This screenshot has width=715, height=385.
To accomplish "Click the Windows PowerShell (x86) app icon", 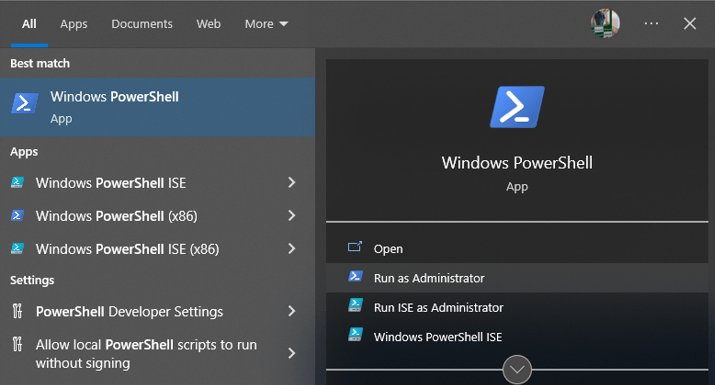I will [x=17, y=216].
